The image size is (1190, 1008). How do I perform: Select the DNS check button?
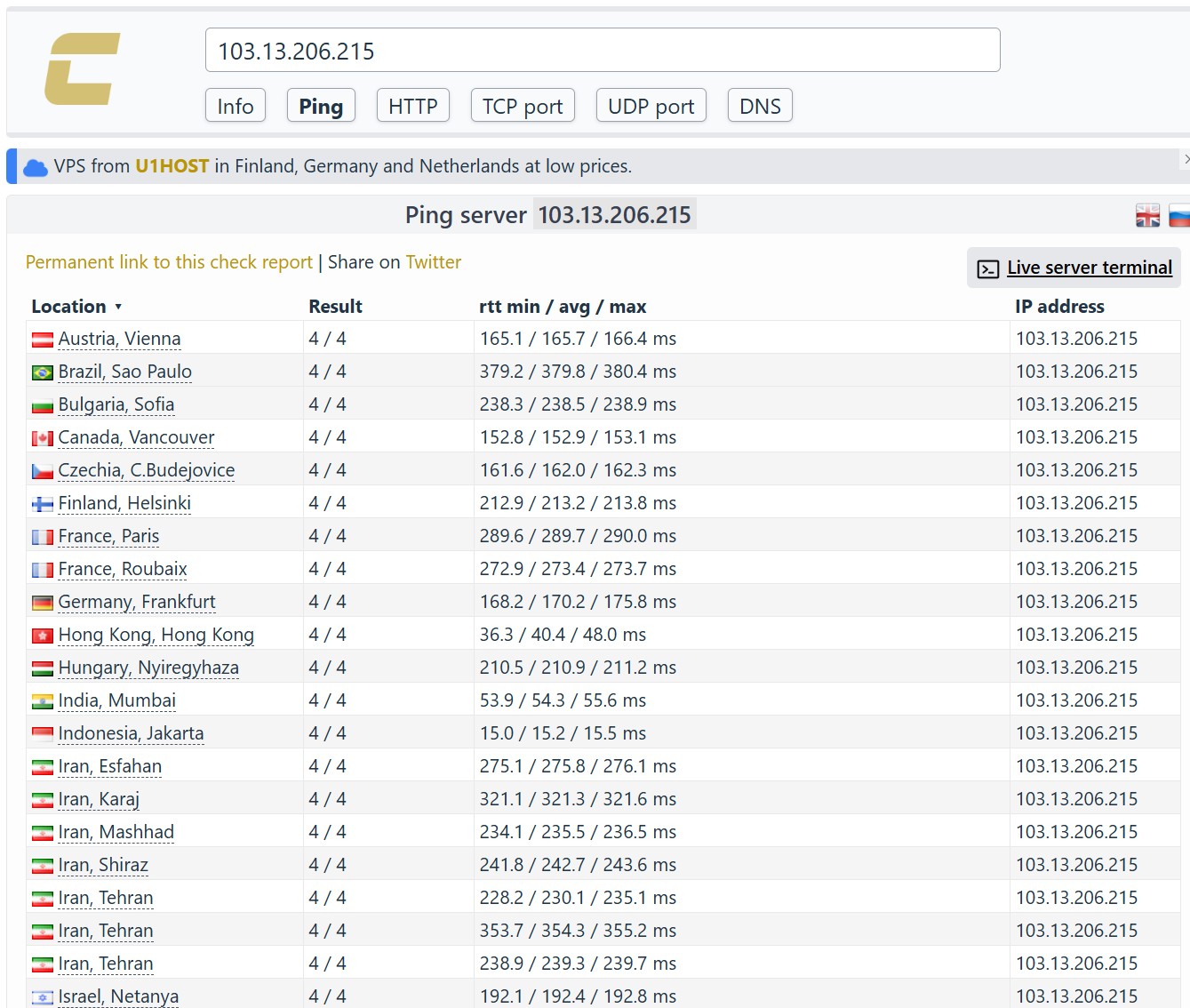click(x=760, y=106)
